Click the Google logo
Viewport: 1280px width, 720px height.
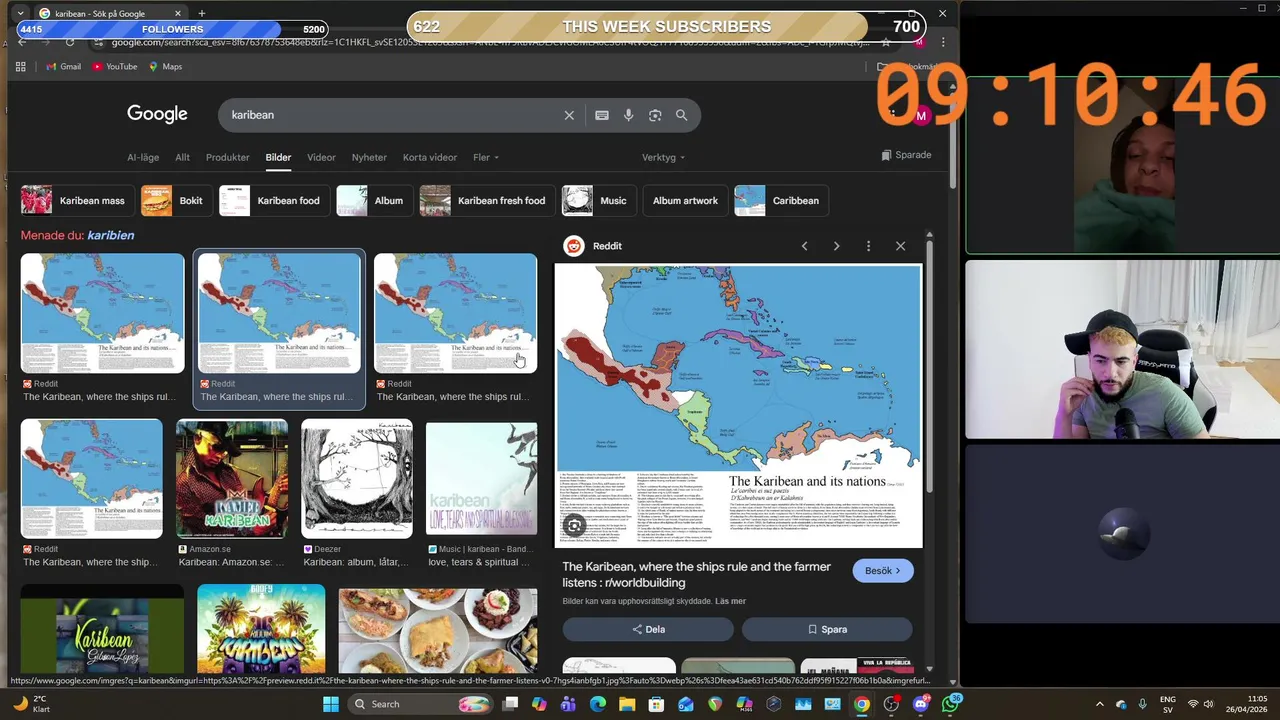(x=157, y=114)
